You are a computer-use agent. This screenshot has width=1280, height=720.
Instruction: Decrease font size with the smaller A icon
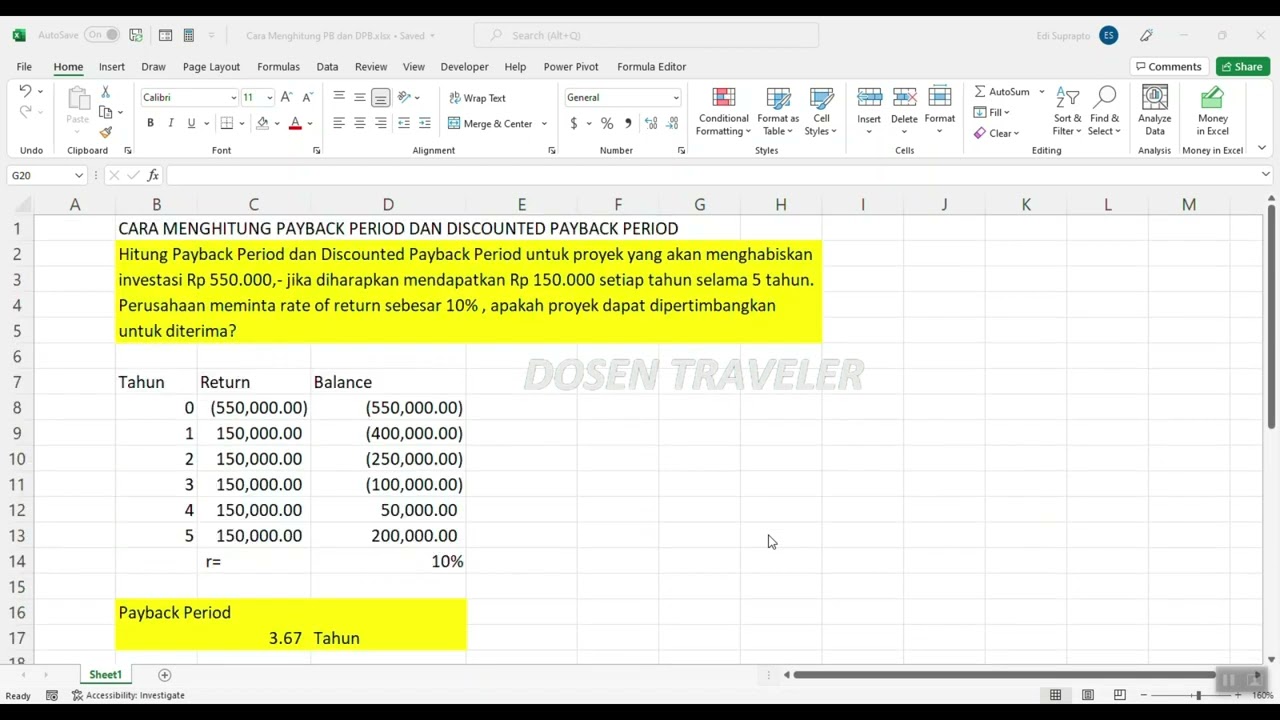[x=307, y=97]
